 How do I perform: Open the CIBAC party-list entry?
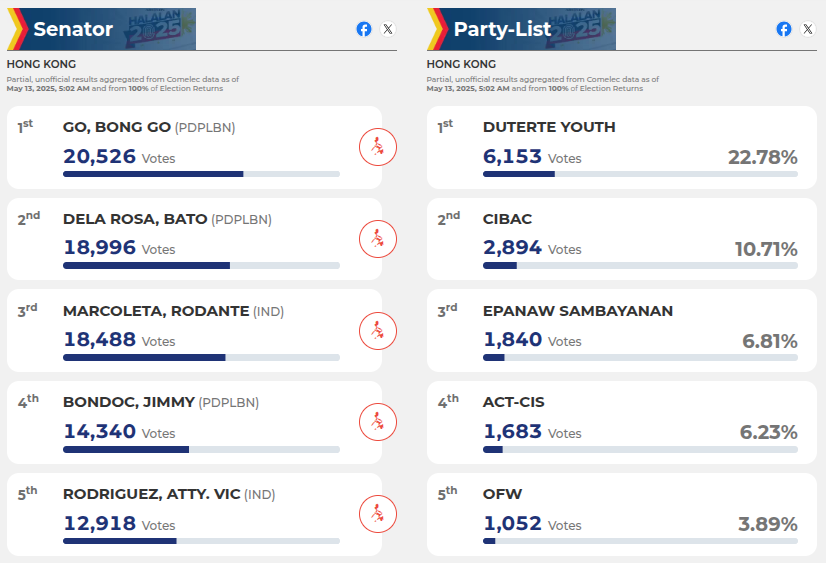[x=507, y=219]
